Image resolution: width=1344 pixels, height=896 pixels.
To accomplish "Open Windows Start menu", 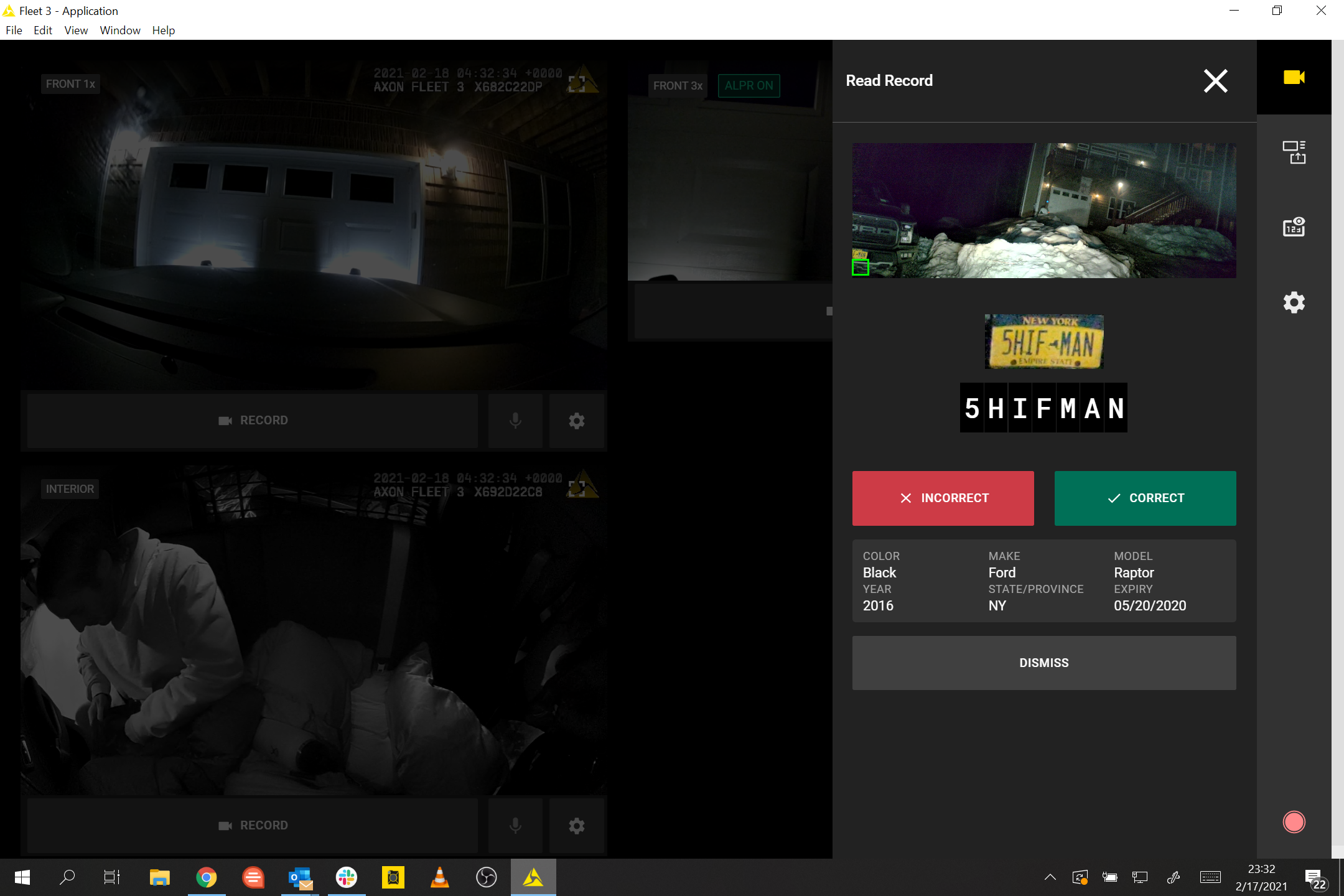I will click(x=22, y=877).
